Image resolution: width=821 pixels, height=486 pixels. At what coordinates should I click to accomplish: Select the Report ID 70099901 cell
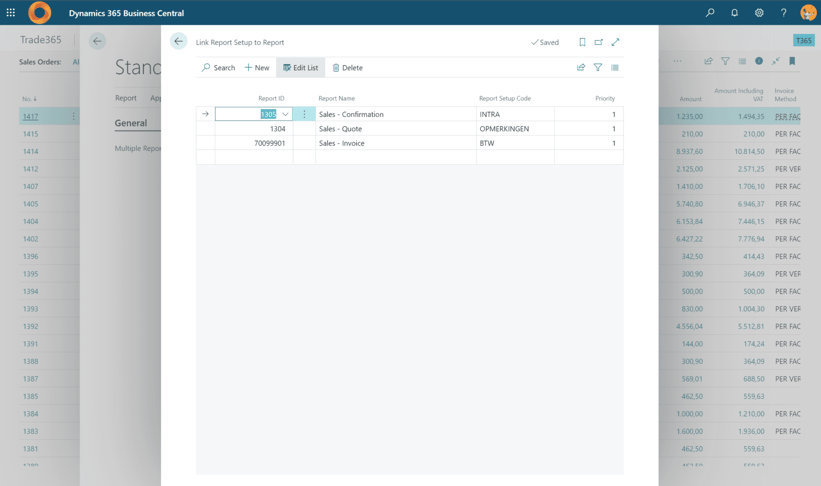pos(254,143)
